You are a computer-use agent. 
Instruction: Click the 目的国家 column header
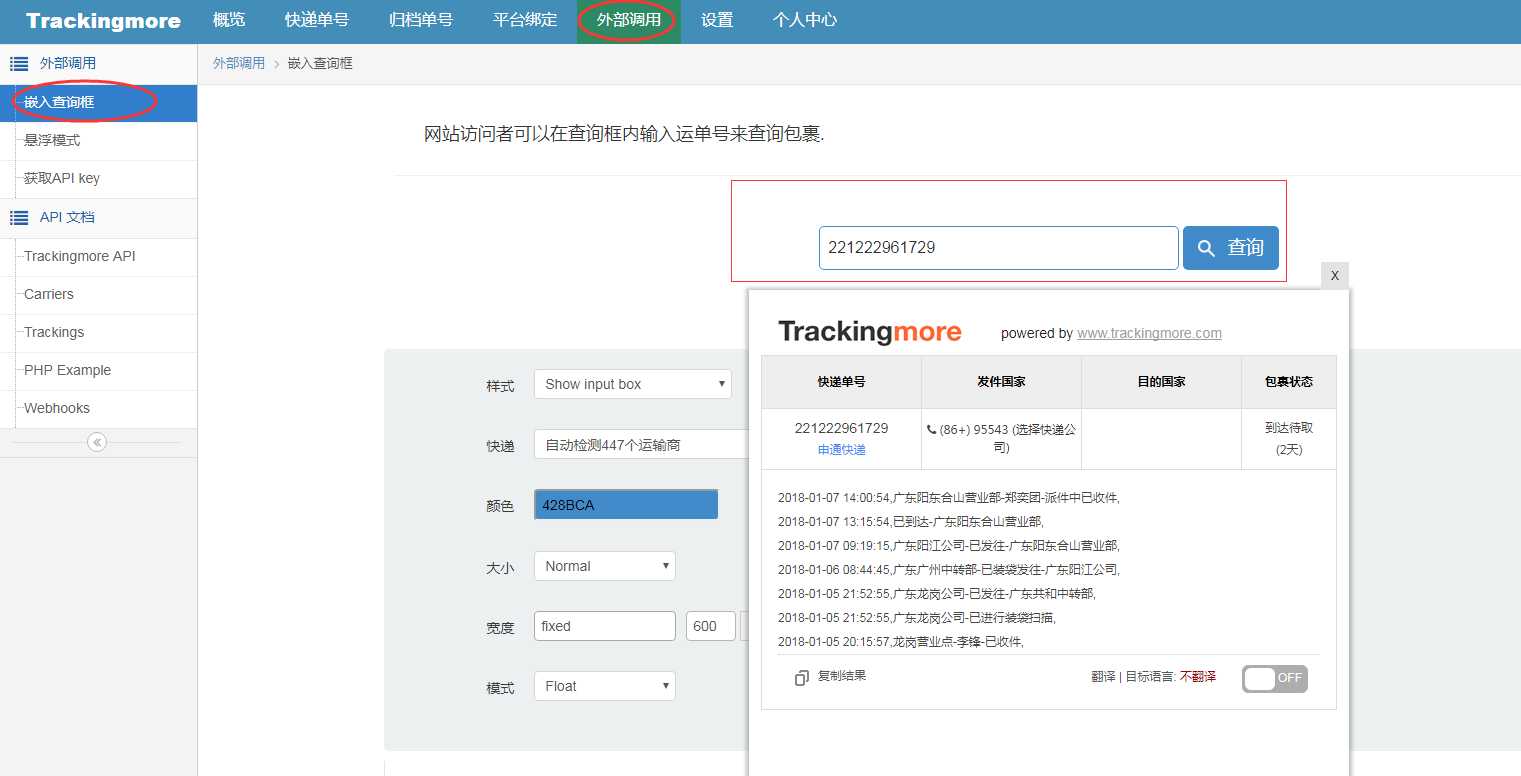tap(1161, 382)
